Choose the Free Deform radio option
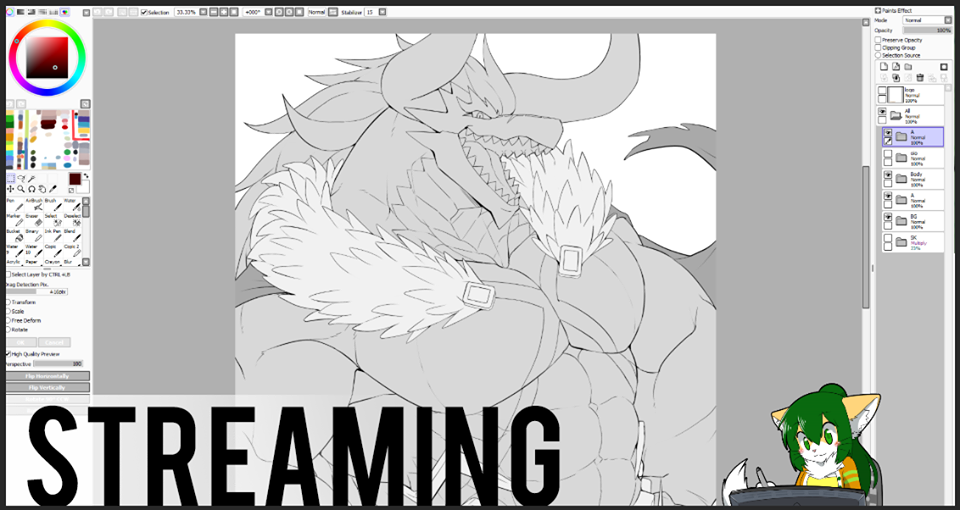 [9, 320]
